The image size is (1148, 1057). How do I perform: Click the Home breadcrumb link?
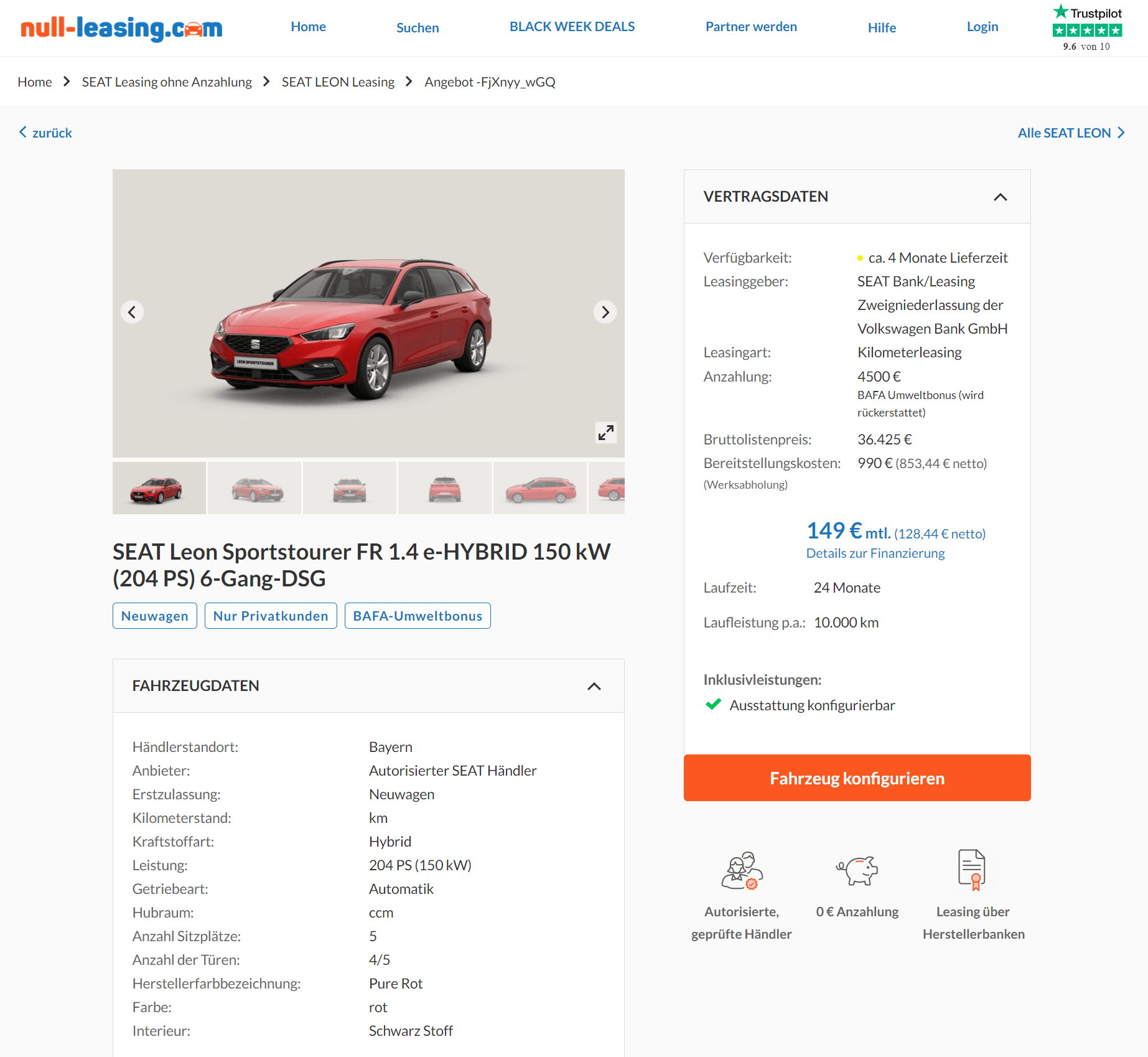pos(35,82)
